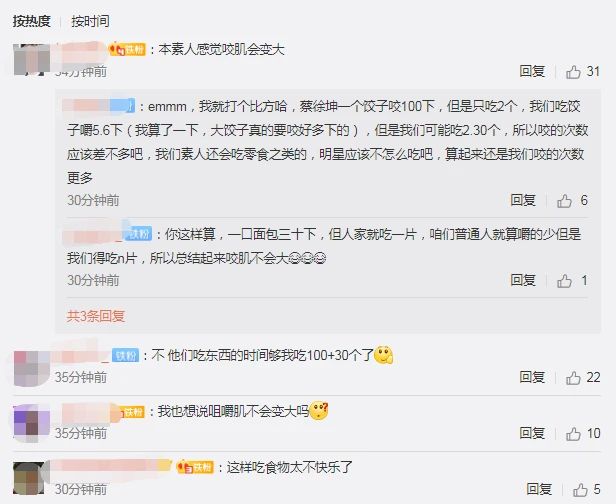Image resolution: width=616 pixels, height=504 pixels.
Task: Click thumbs-up on the emmm reply
Action: pyautogui.click(x=564, y=201)
